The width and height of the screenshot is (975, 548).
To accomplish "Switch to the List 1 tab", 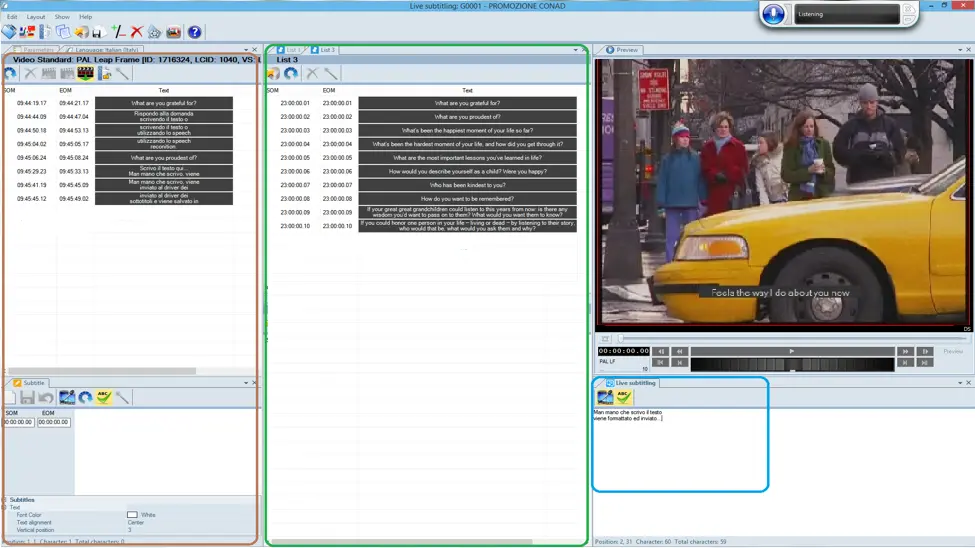I will point(290,49).
